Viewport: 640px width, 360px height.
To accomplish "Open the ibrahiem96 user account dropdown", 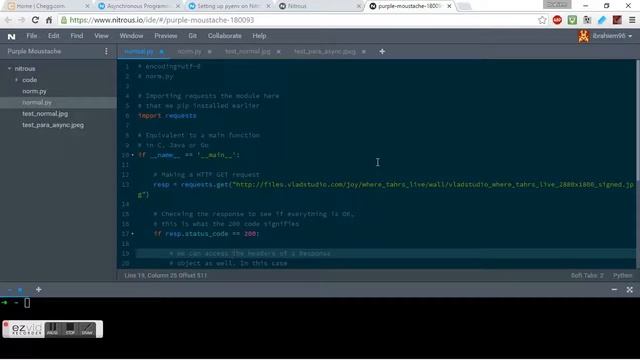I will point(612,36).
